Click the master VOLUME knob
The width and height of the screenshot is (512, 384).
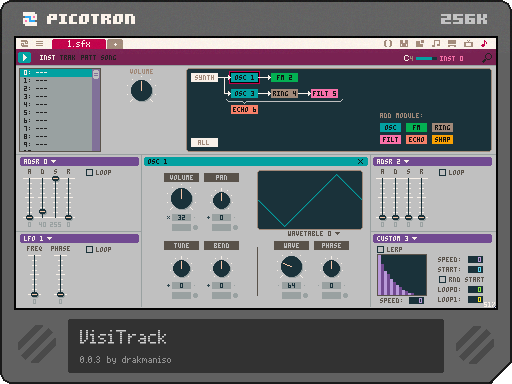point(141,90)
